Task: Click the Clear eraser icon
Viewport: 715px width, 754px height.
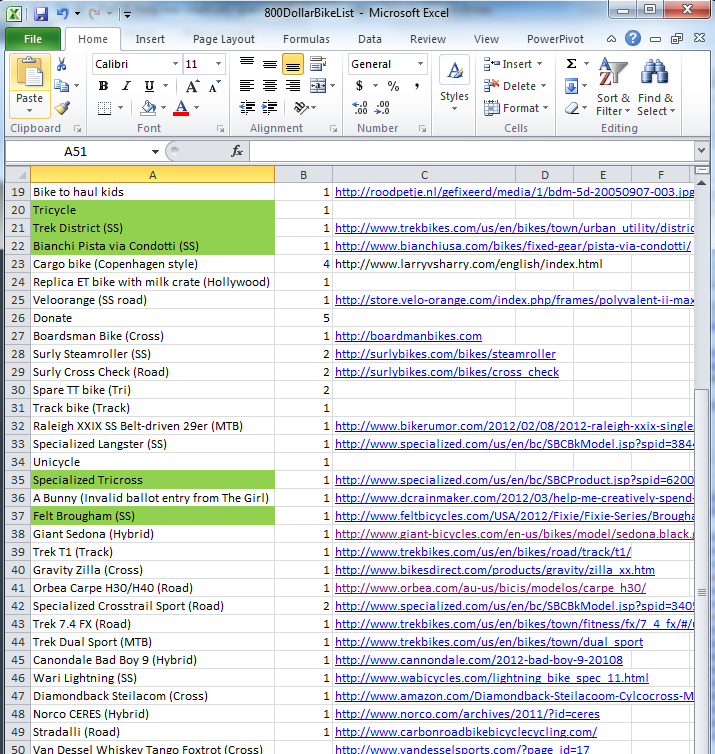Action: coord(572,108)
